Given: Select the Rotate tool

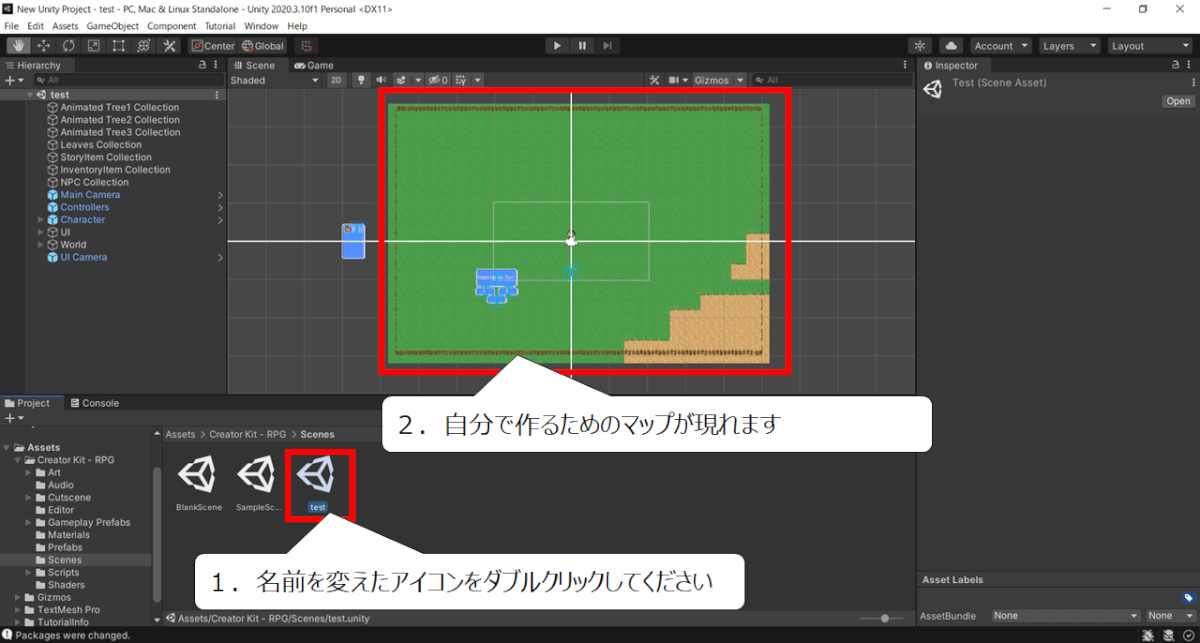Looking at the screenshot, I should coord(69,46).
